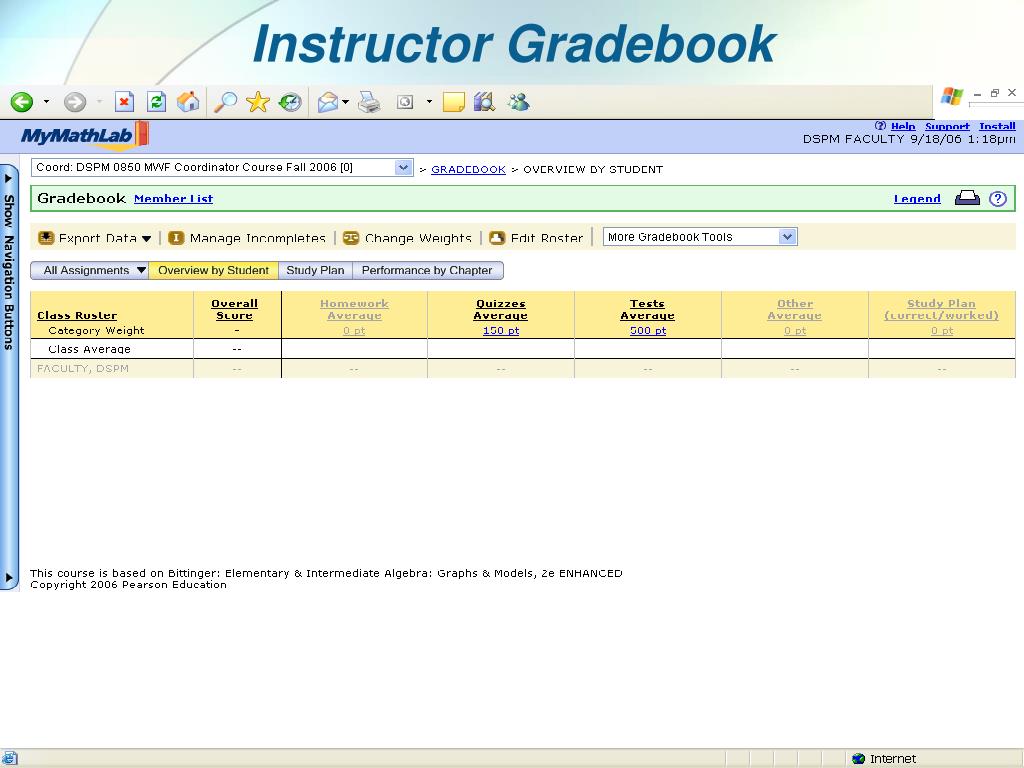The height and width of the screenshot is (768, 1024).
Task: Open Favorites star icon
Action: [x=258, y=102]
